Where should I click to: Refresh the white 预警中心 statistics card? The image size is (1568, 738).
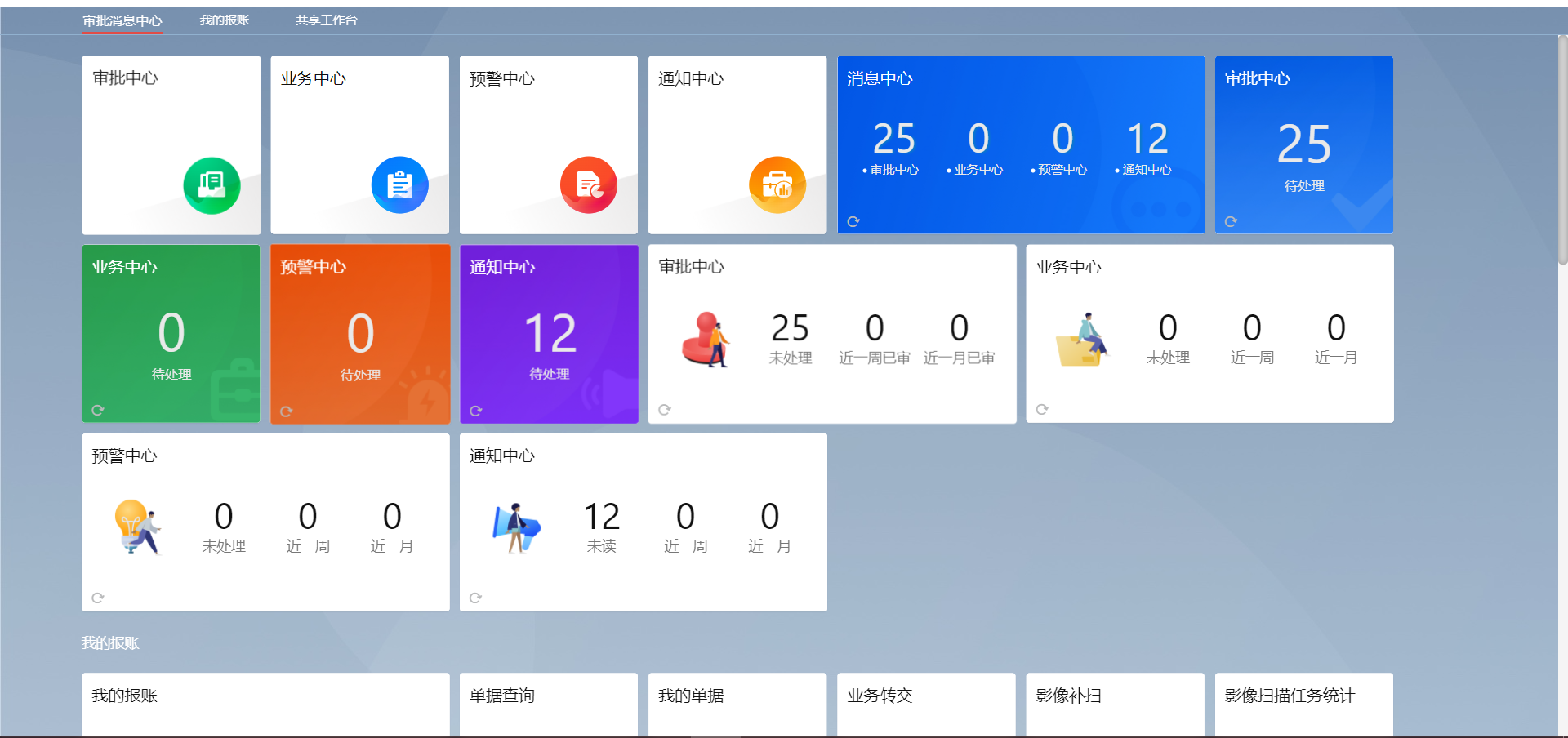(98, 598)
